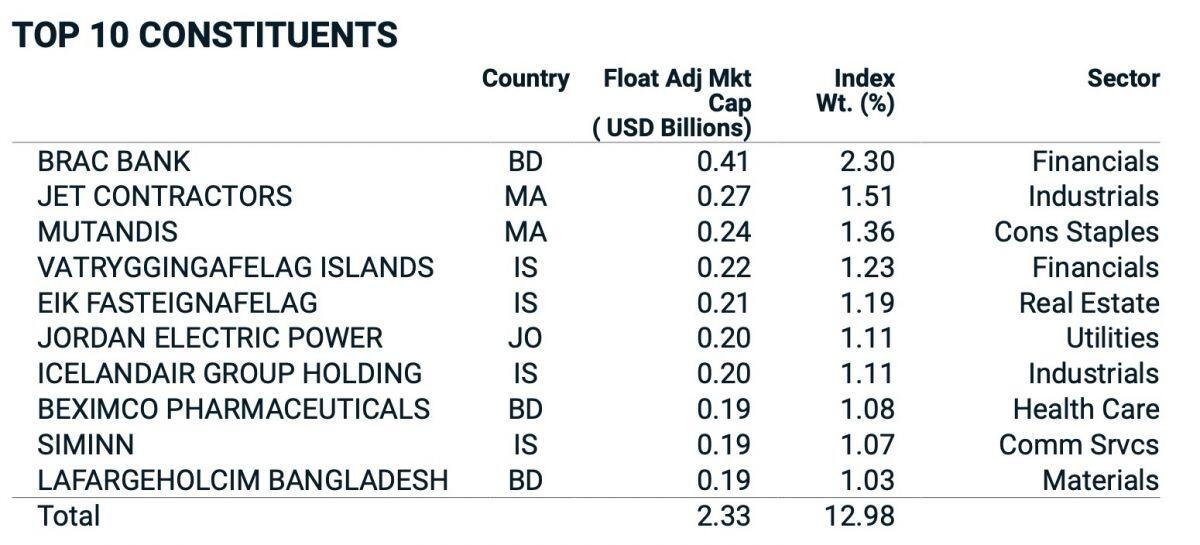Click the Total row label
1200x545 pixels.
[69, 516]
